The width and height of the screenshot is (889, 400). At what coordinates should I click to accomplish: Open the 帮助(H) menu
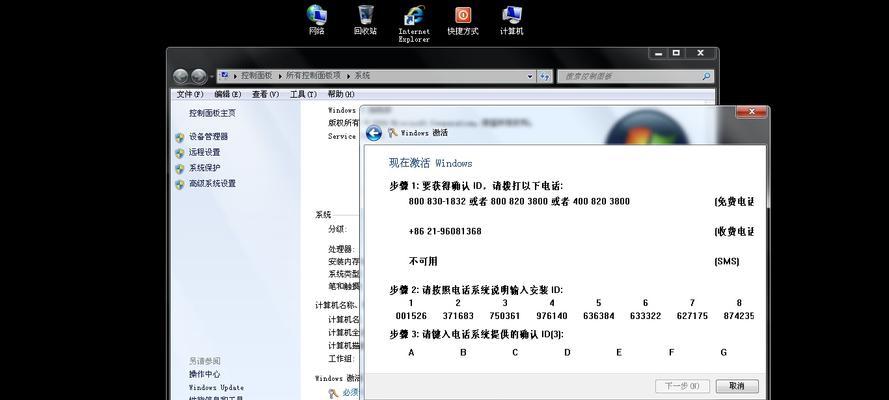[x=341, y=94]
